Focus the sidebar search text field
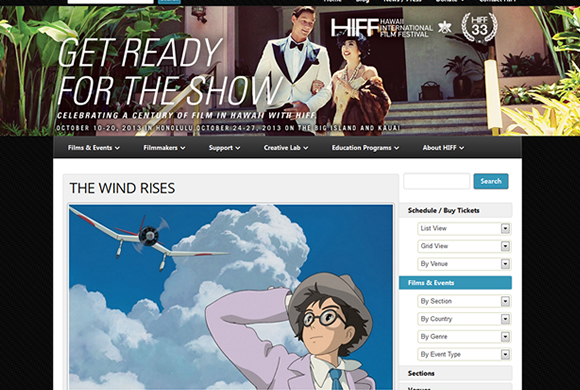The image size is (580, 390). [436, 181]
